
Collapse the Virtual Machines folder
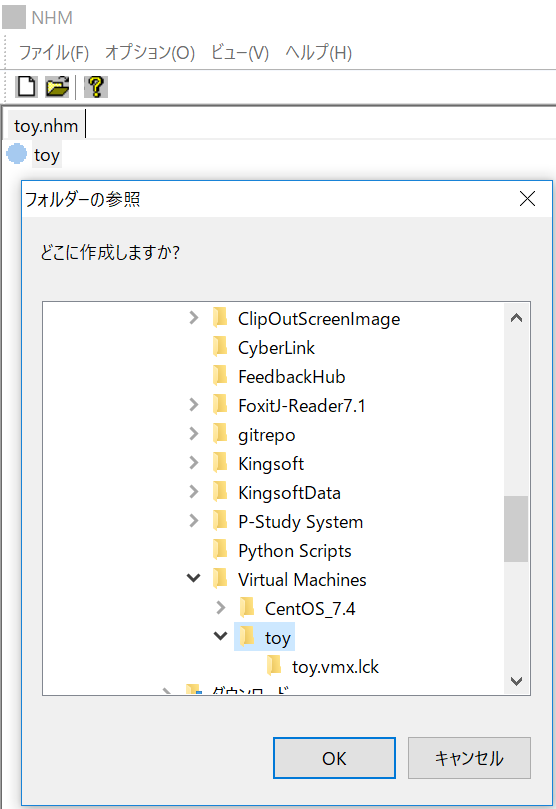click(x=194, y=578)
